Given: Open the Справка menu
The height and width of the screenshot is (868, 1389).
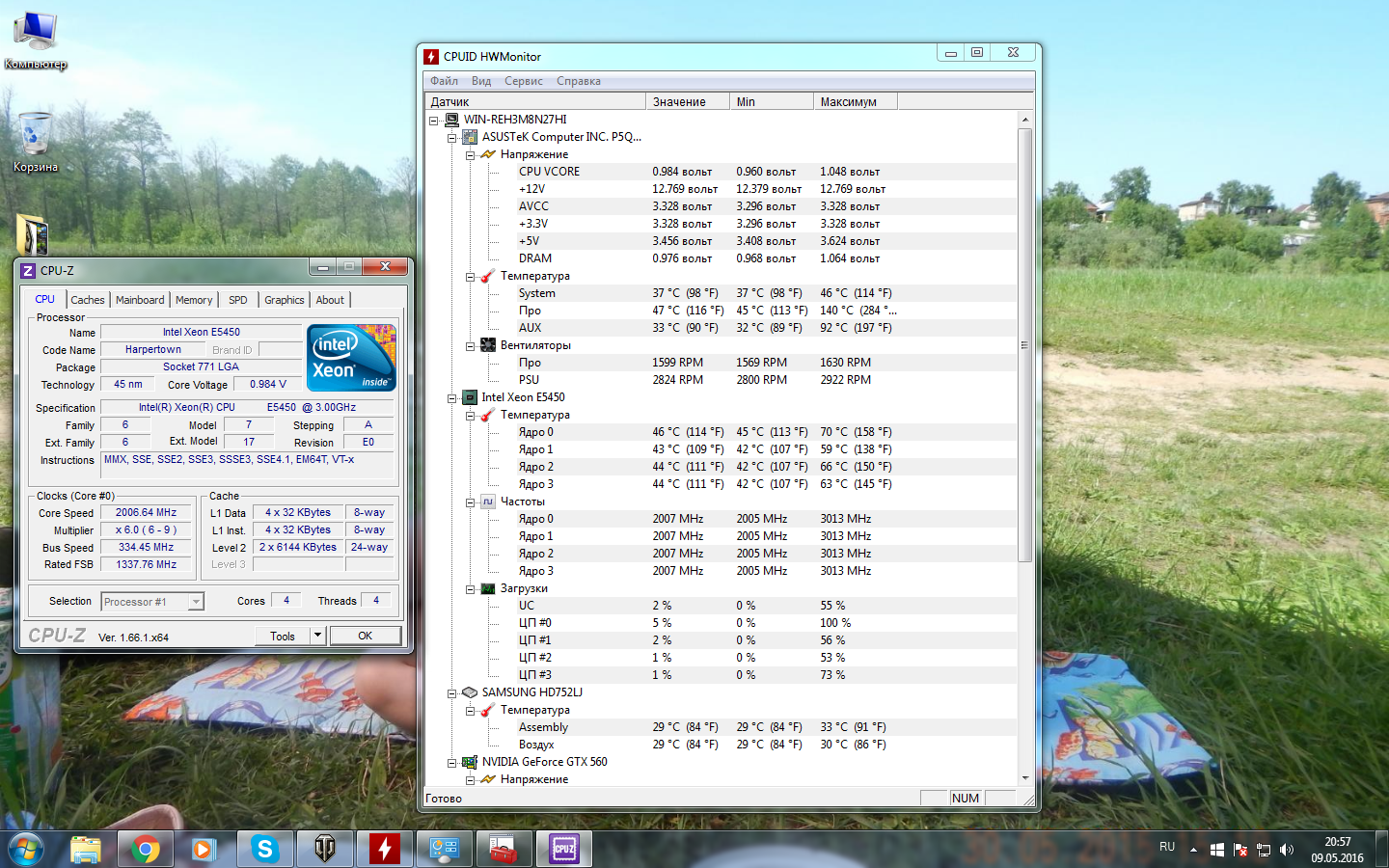Looking at the screenshot, I should (x=579, y=81).
